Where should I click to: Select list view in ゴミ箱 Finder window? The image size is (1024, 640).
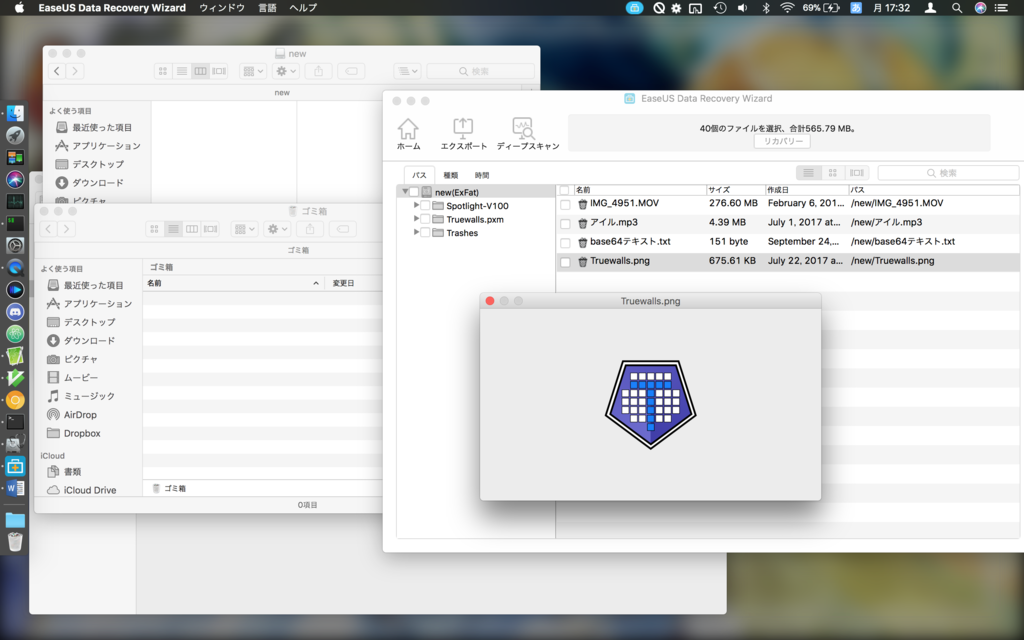pyautogui.click(x=173, y=229)
